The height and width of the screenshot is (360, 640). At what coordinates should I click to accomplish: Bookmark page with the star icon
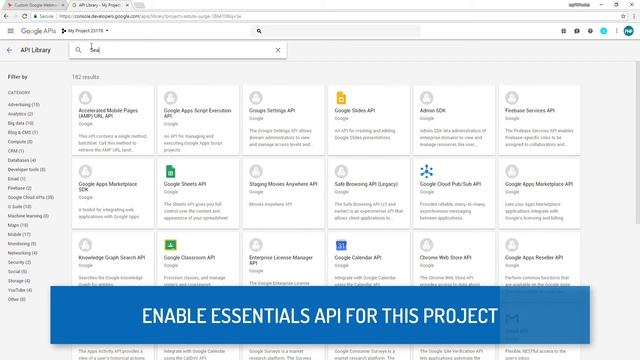pyautogui.click(x=623, y=16)
